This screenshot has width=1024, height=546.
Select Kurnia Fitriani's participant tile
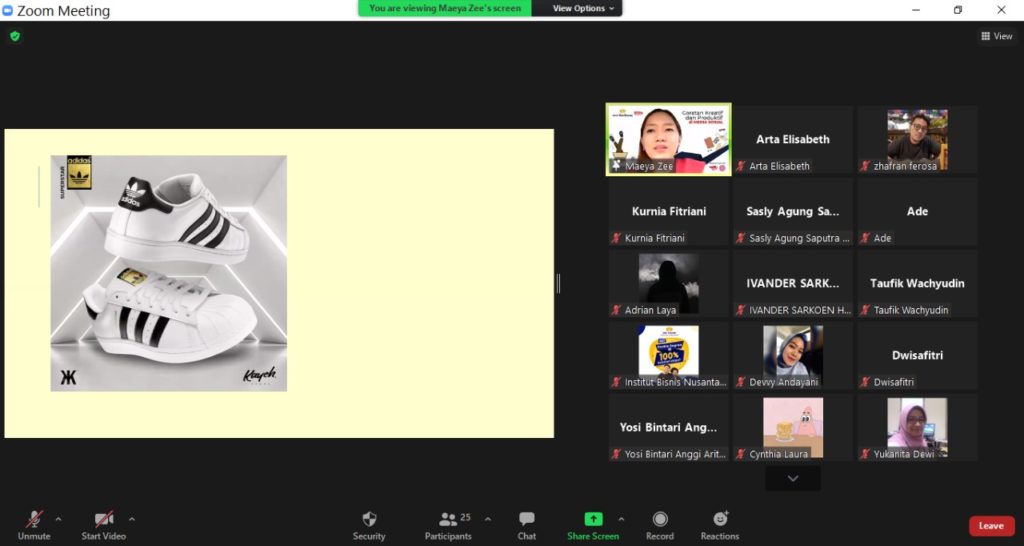[x=669, y=212]
